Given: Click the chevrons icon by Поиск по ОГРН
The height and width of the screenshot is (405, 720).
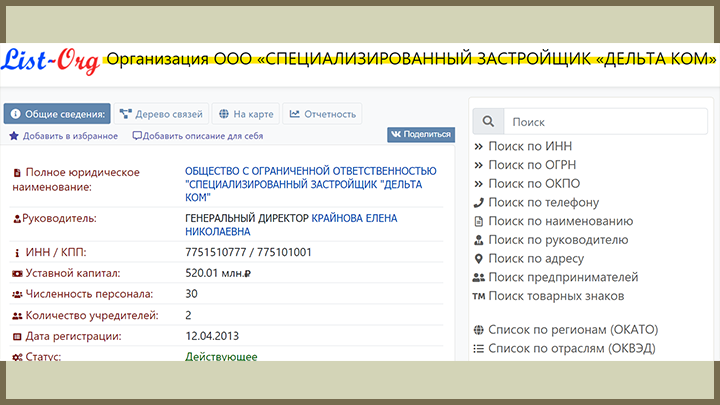Looking at the screenshot, I should (x=478, y=165).
